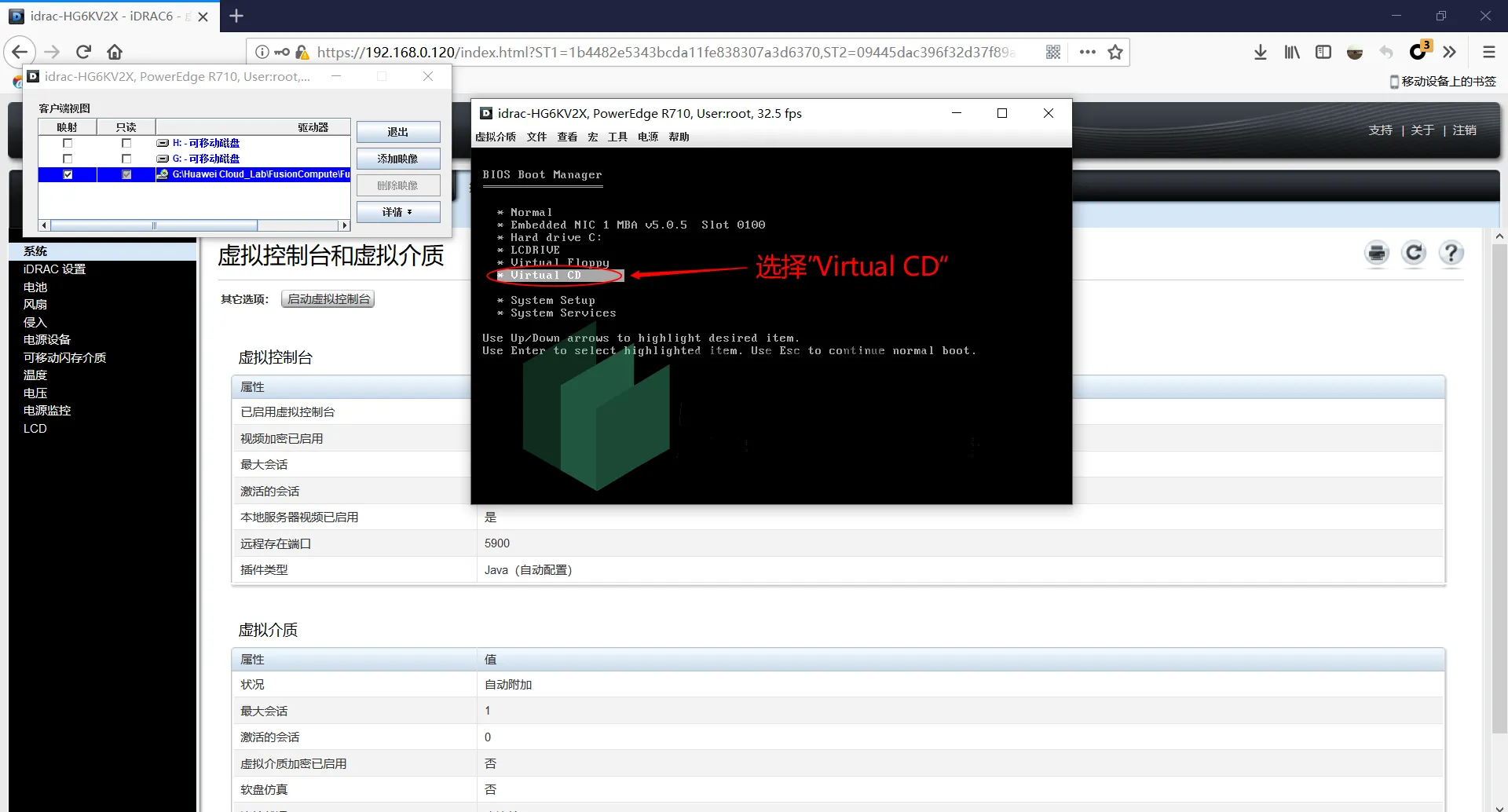
Task: Open the 电源 menu in the console window
Action: [x=648, y=137]
